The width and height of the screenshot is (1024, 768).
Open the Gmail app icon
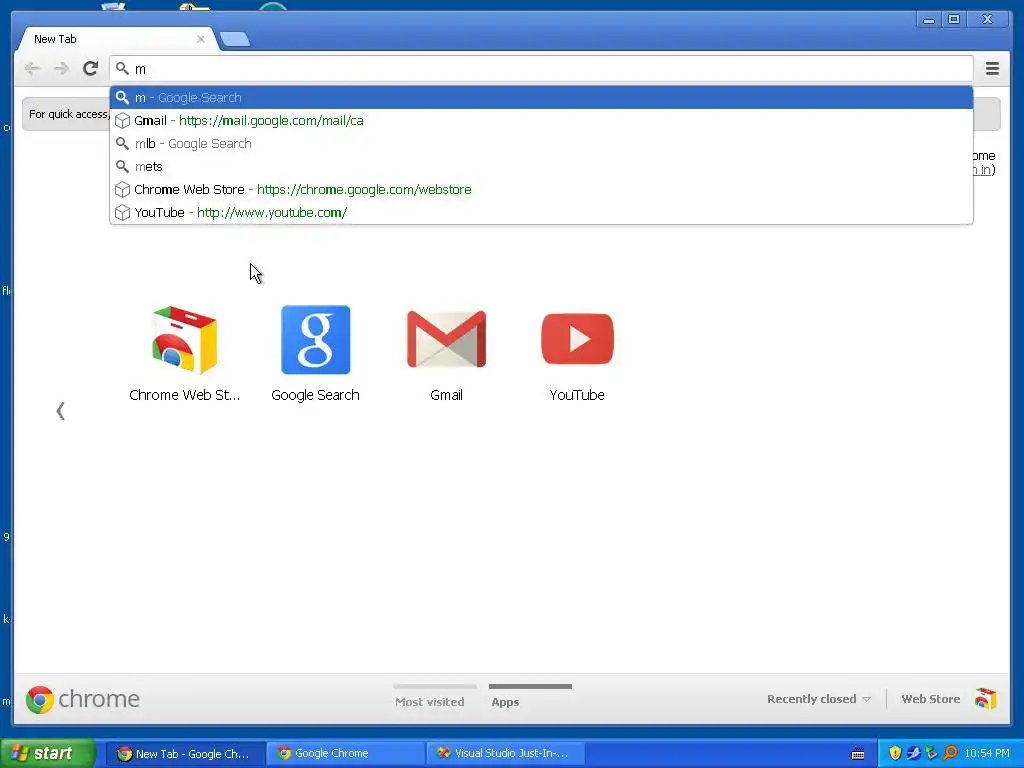[446, 339]
